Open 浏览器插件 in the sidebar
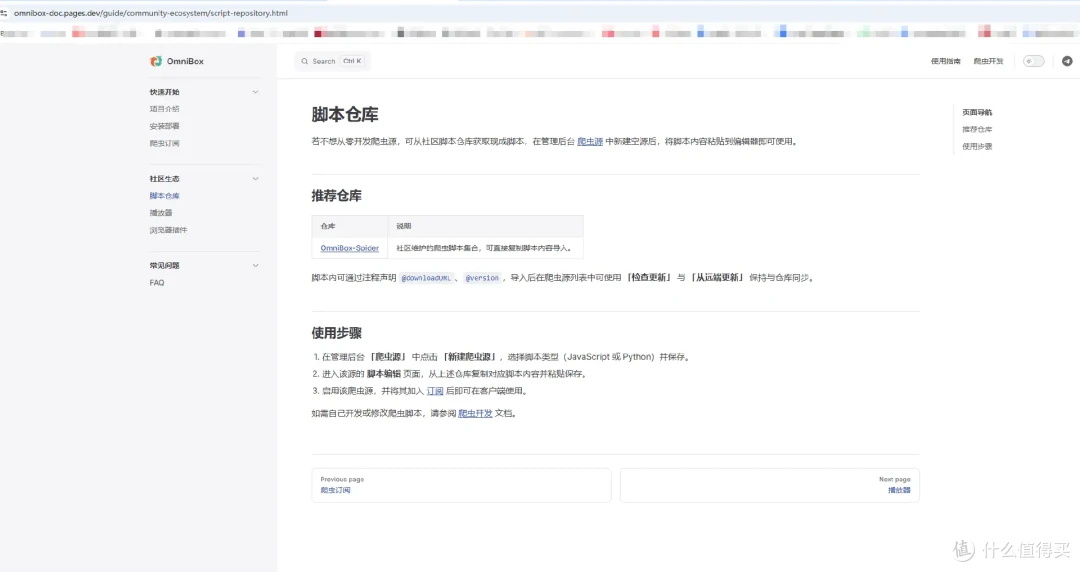The image size is (1080, 572). [168, 230]
